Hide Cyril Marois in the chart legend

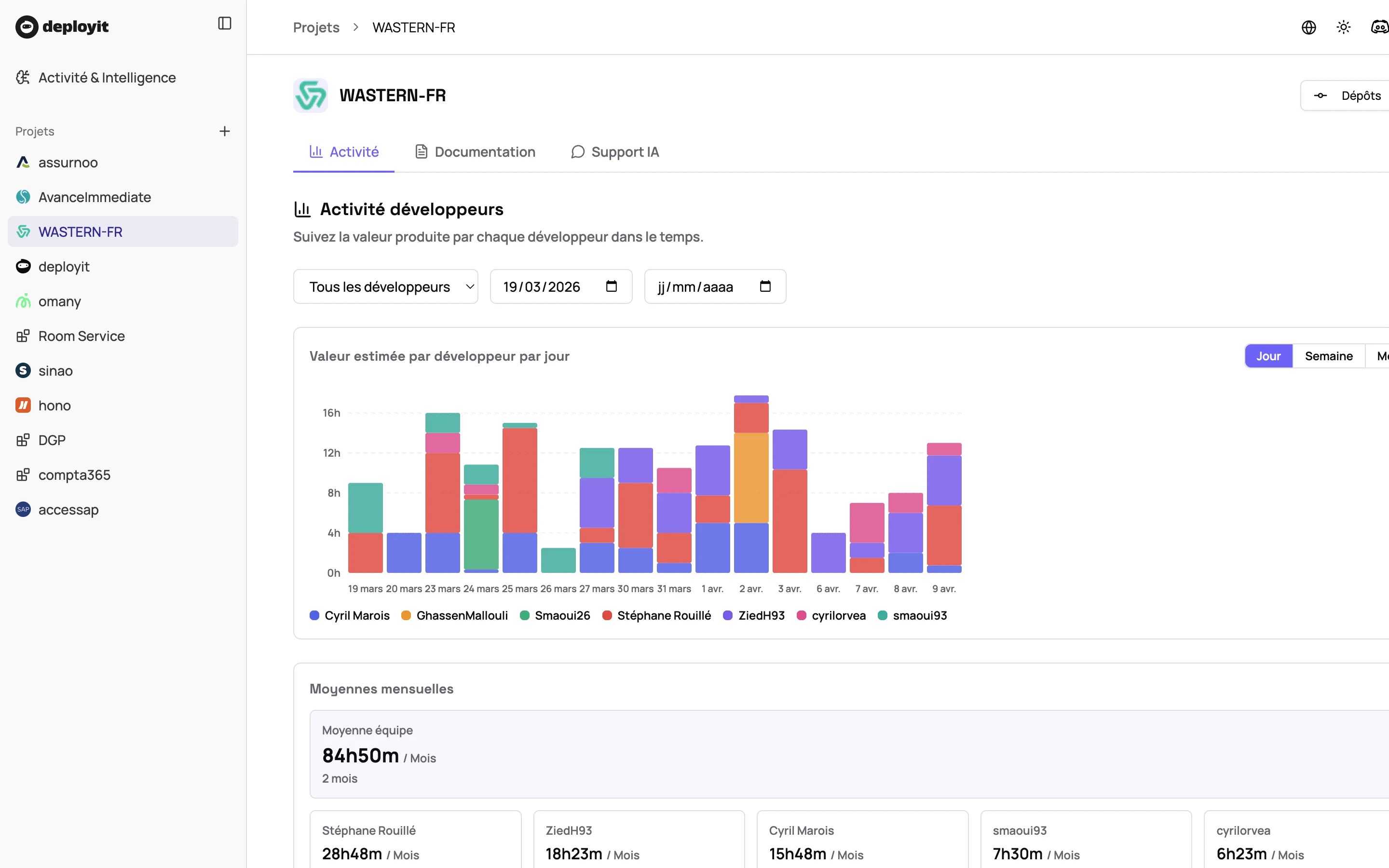[349, 615]
